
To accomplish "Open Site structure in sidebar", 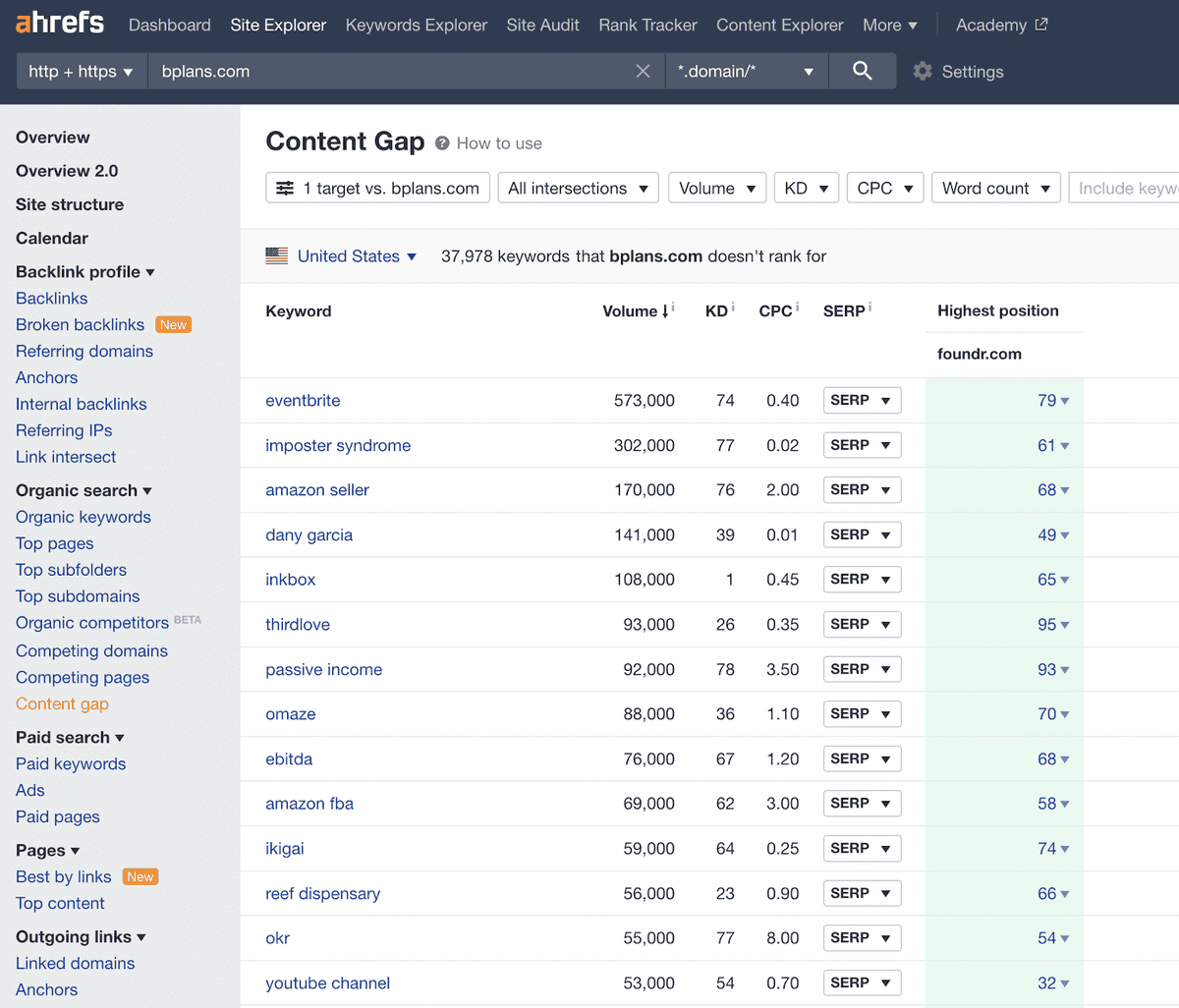I will coord(70,204).
